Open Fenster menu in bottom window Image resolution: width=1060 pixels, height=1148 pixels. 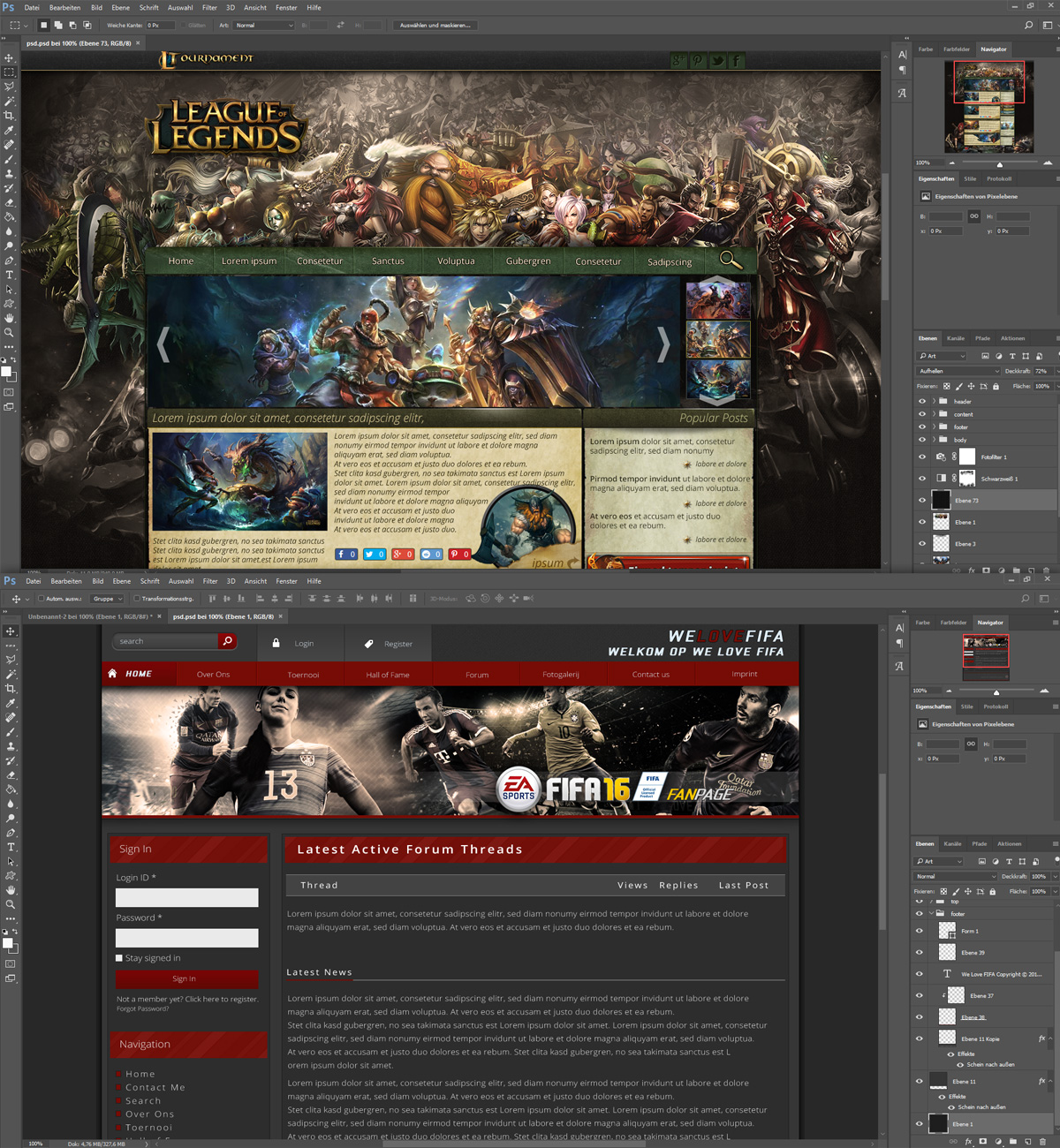pyautogui.click(x=286, y=581)
